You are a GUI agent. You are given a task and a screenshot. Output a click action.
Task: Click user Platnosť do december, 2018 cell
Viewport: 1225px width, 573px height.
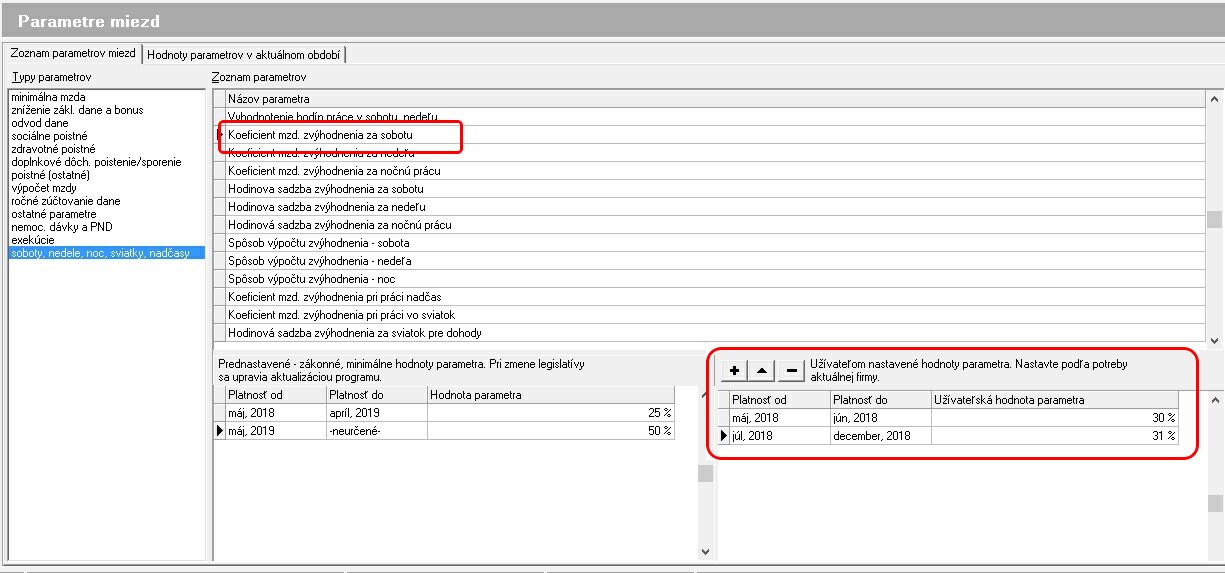tap(880, 436)
